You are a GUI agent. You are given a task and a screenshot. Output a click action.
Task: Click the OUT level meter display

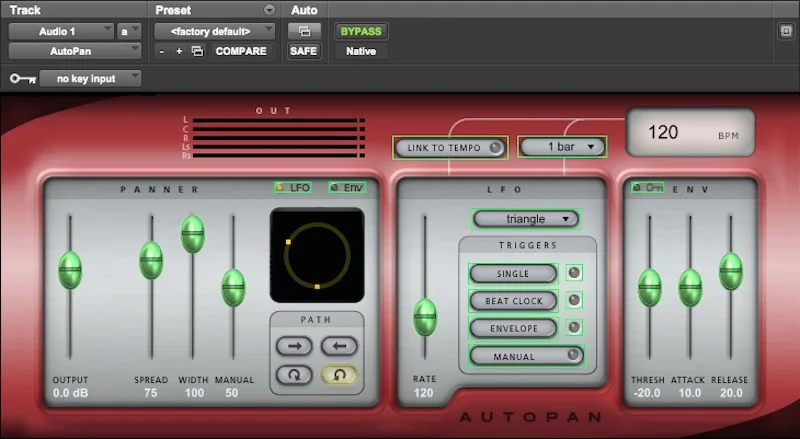[x=279, y=138]
